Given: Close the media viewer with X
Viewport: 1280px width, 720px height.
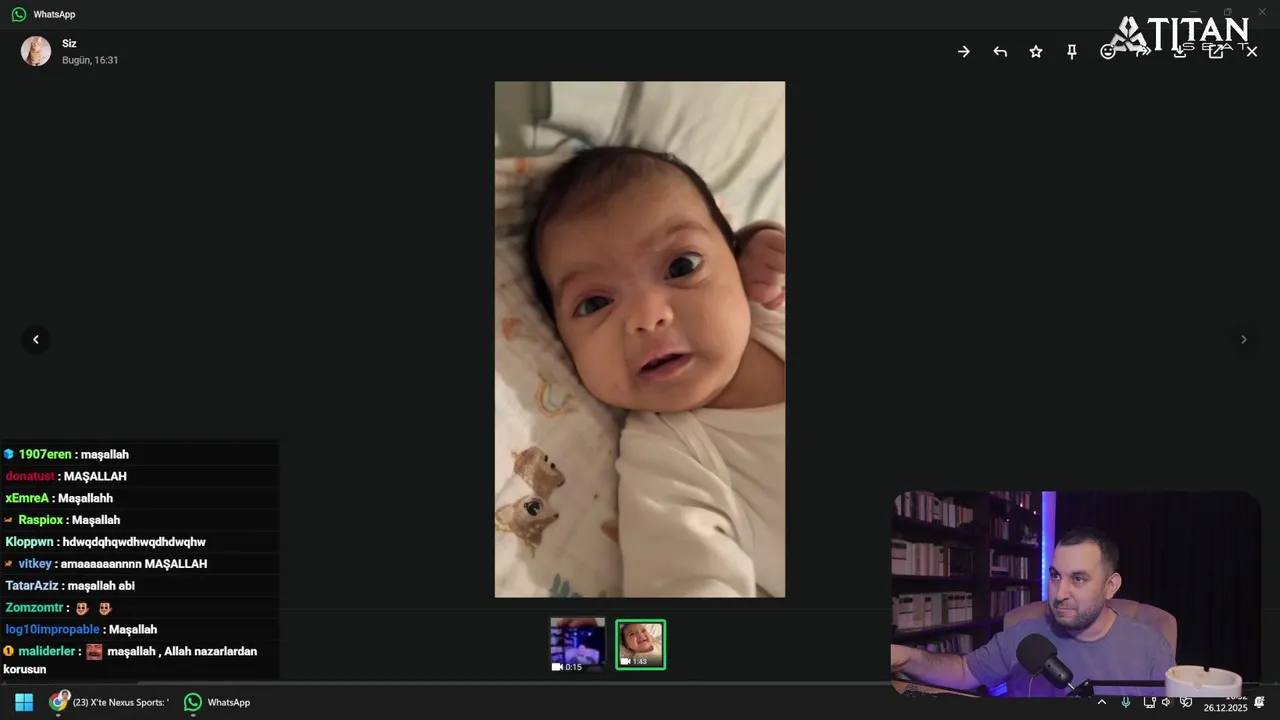Looking at the screenshot, I should click(1252, 52).
